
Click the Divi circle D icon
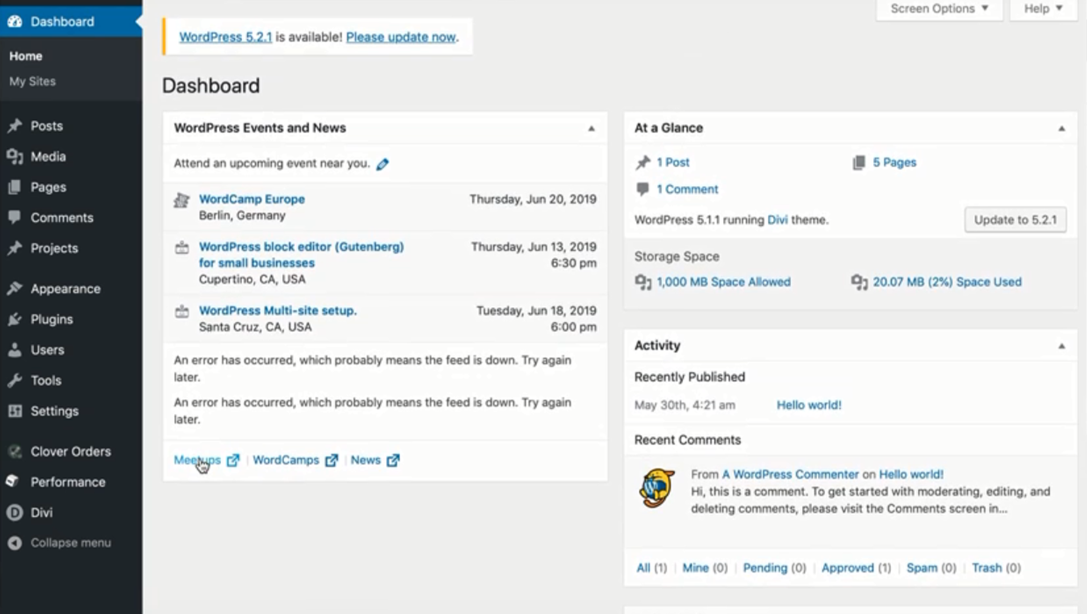click(x=15, y=513)
